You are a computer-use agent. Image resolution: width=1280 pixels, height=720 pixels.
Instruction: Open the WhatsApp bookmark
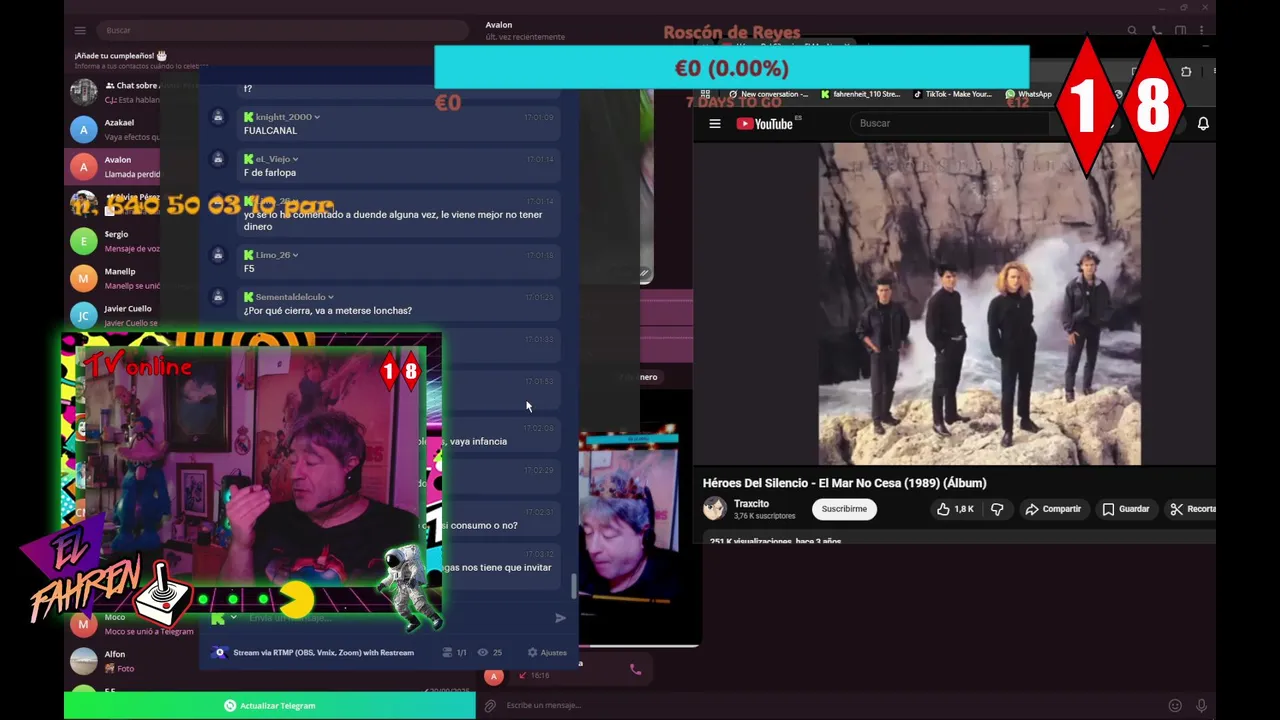click(x=1028, y=94)
